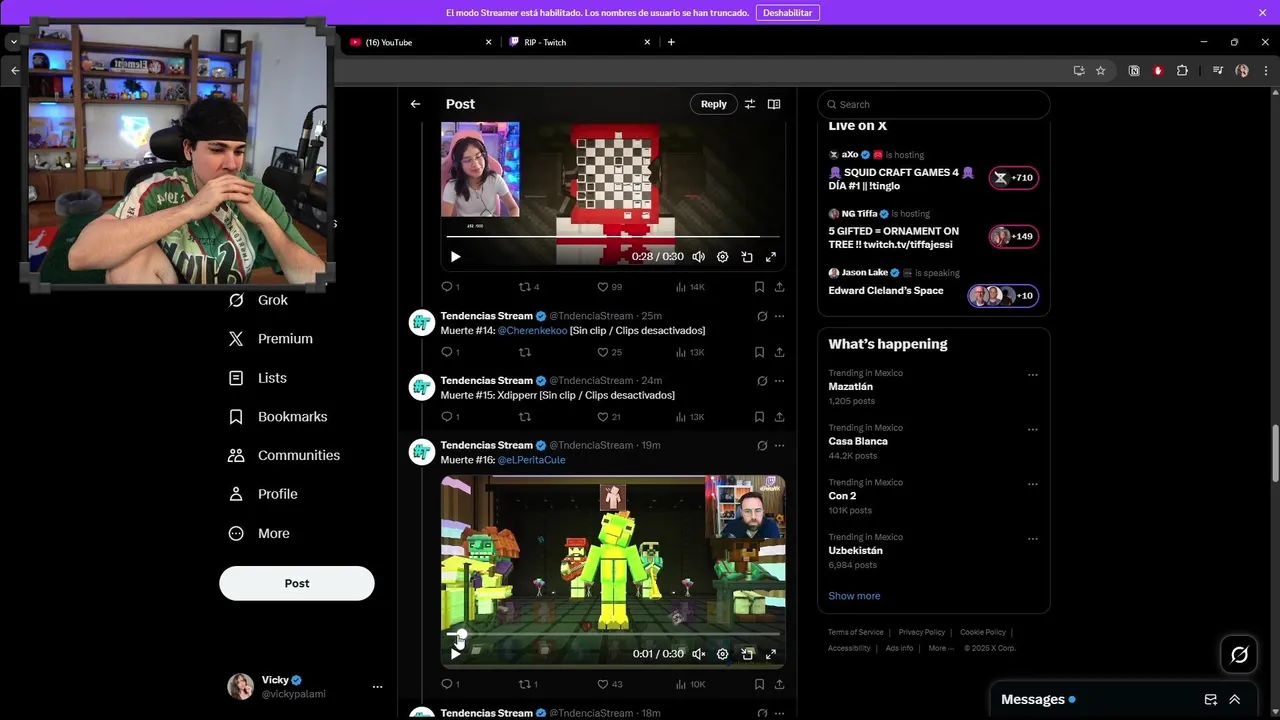Open more options for Casa Blanca trend
The width and height of the screenshot is (1280, 720).
(x=1033, y=430)
